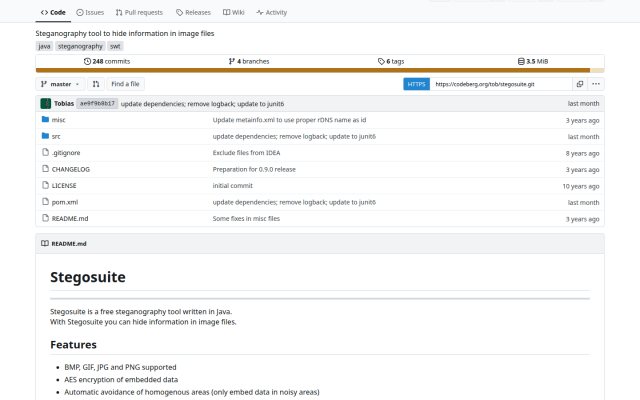View the 6 tags list
640x400 pixels.
pos(391,61)
